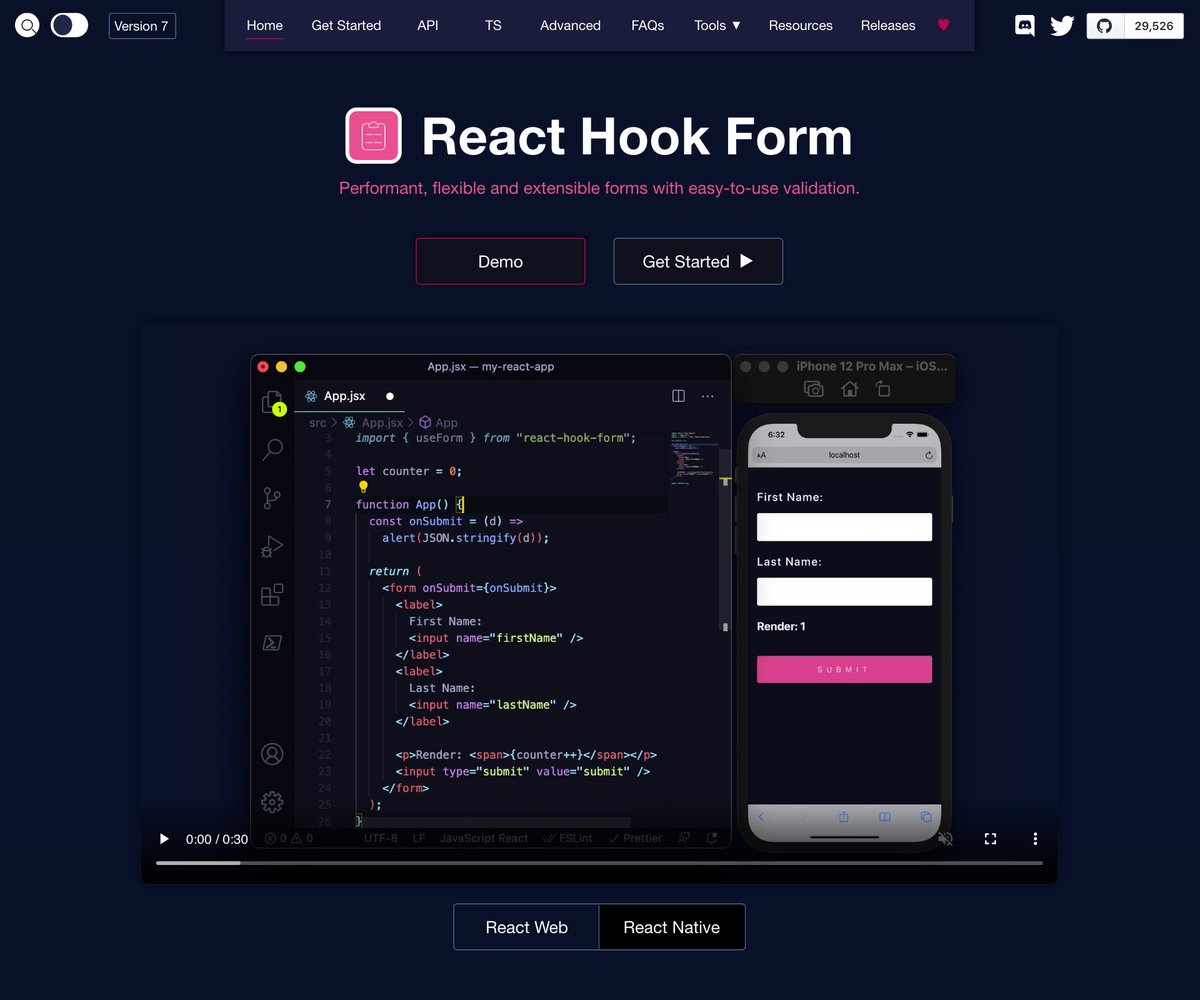Open the video more options menu

(x=1036, y=839)
